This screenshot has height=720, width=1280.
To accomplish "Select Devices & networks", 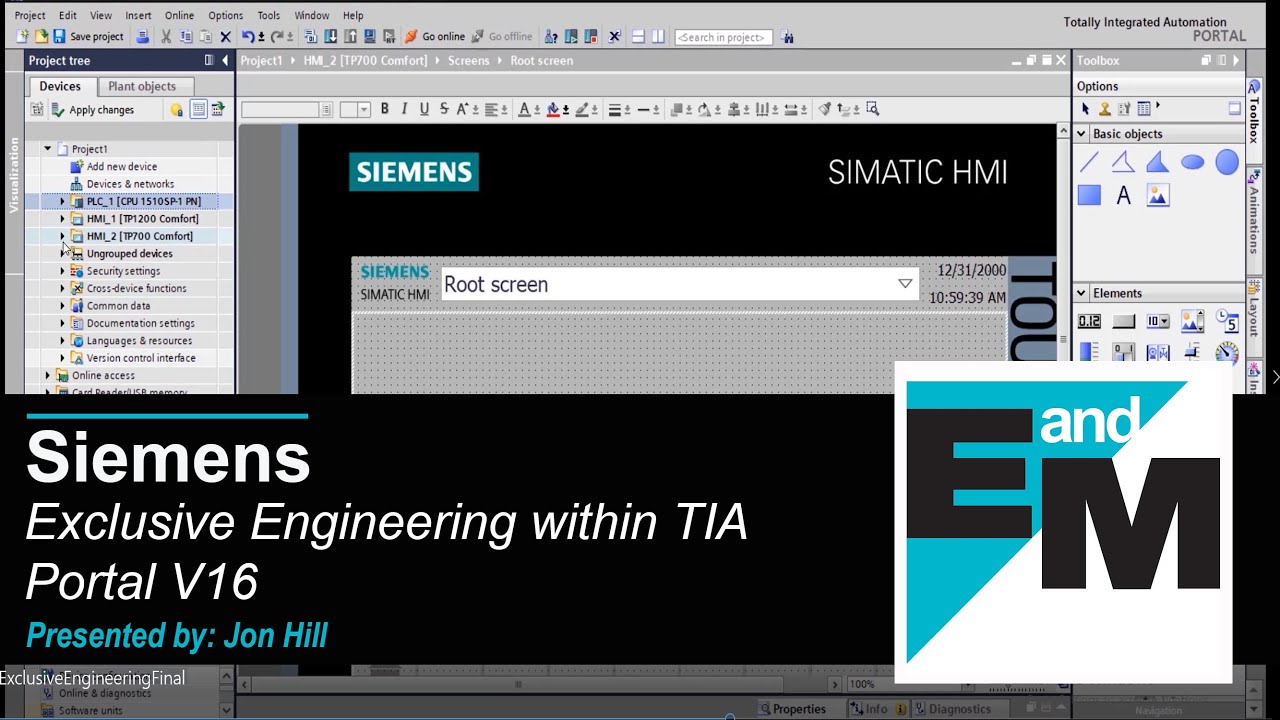I will point(130,184).
